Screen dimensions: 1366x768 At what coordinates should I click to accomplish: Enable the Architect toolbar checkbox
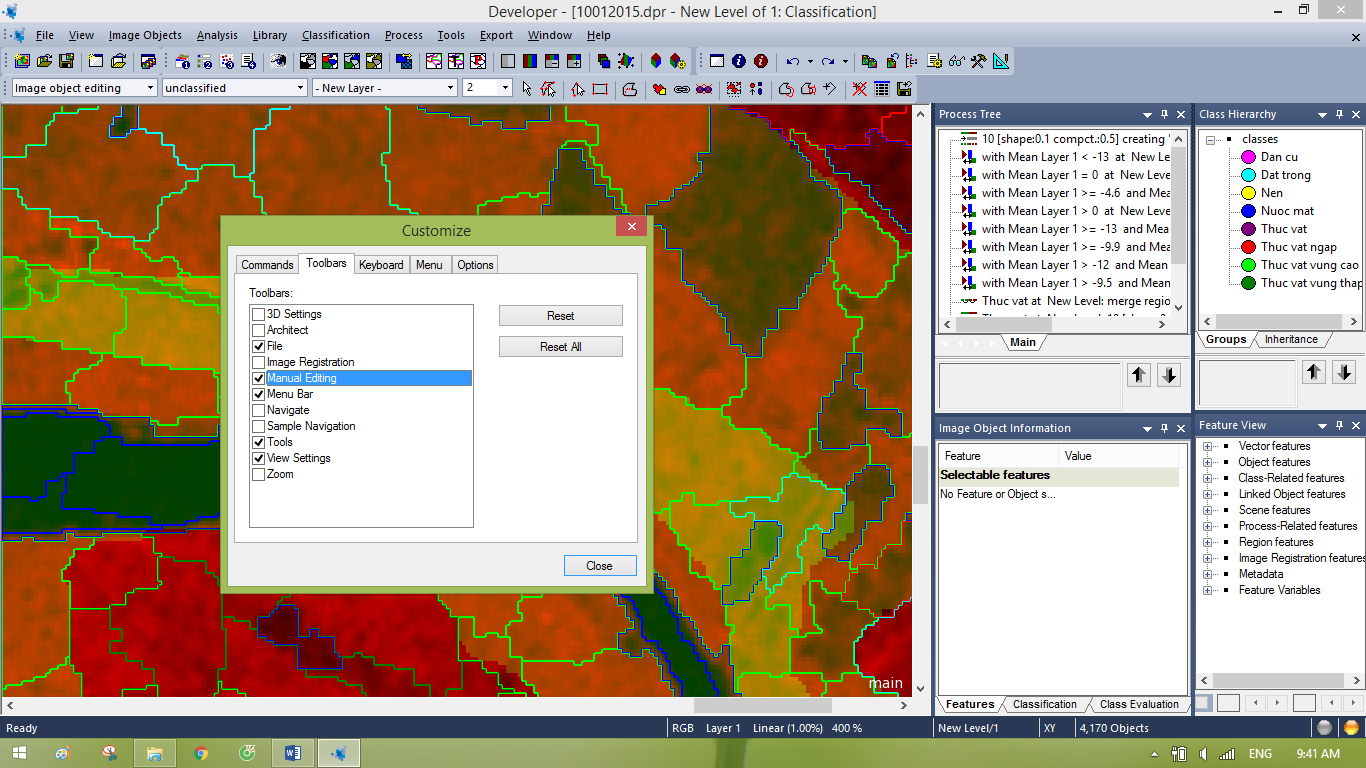(x=259, y=330)
